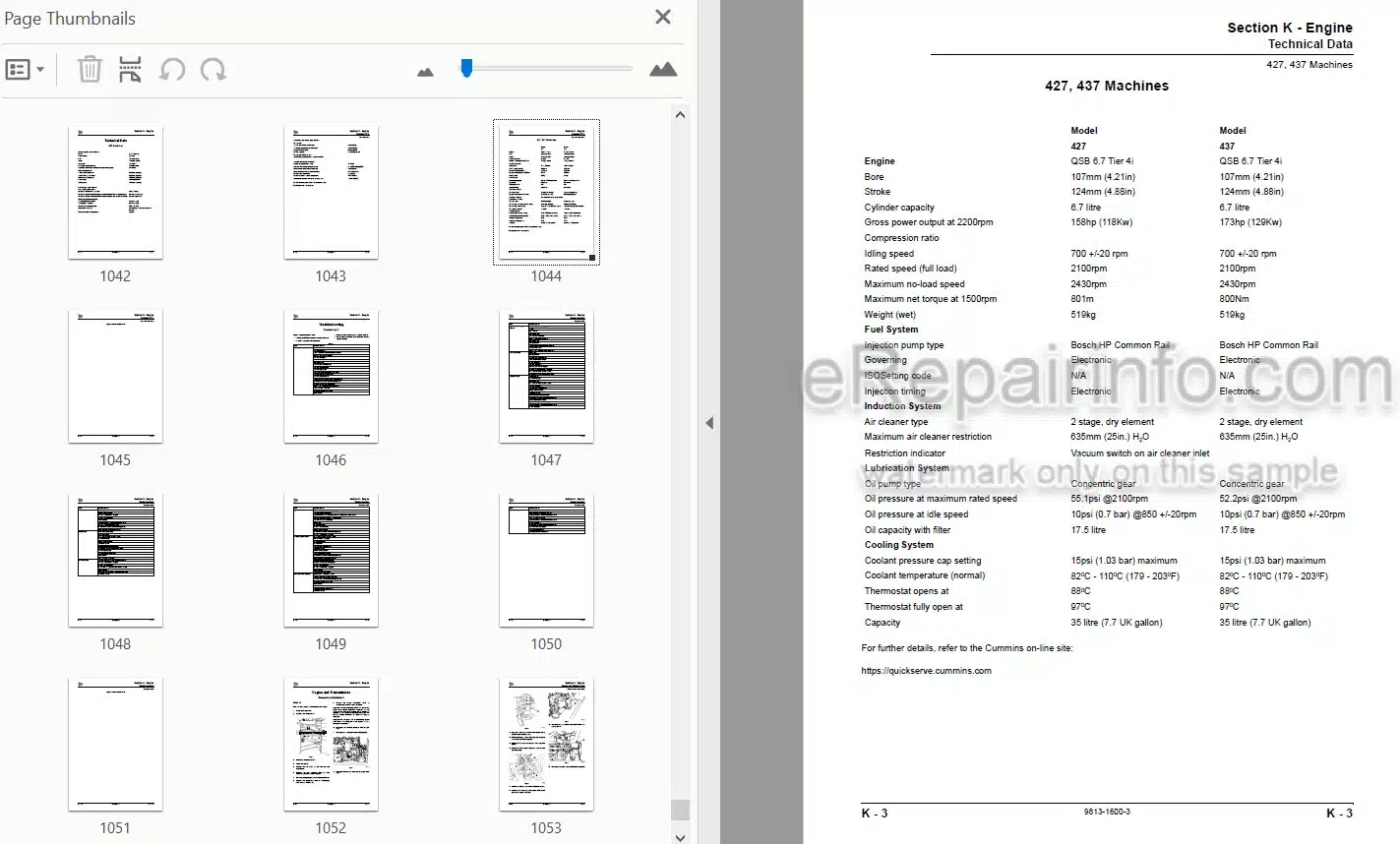Click the Induction System heading

click(x=902, y=406)
